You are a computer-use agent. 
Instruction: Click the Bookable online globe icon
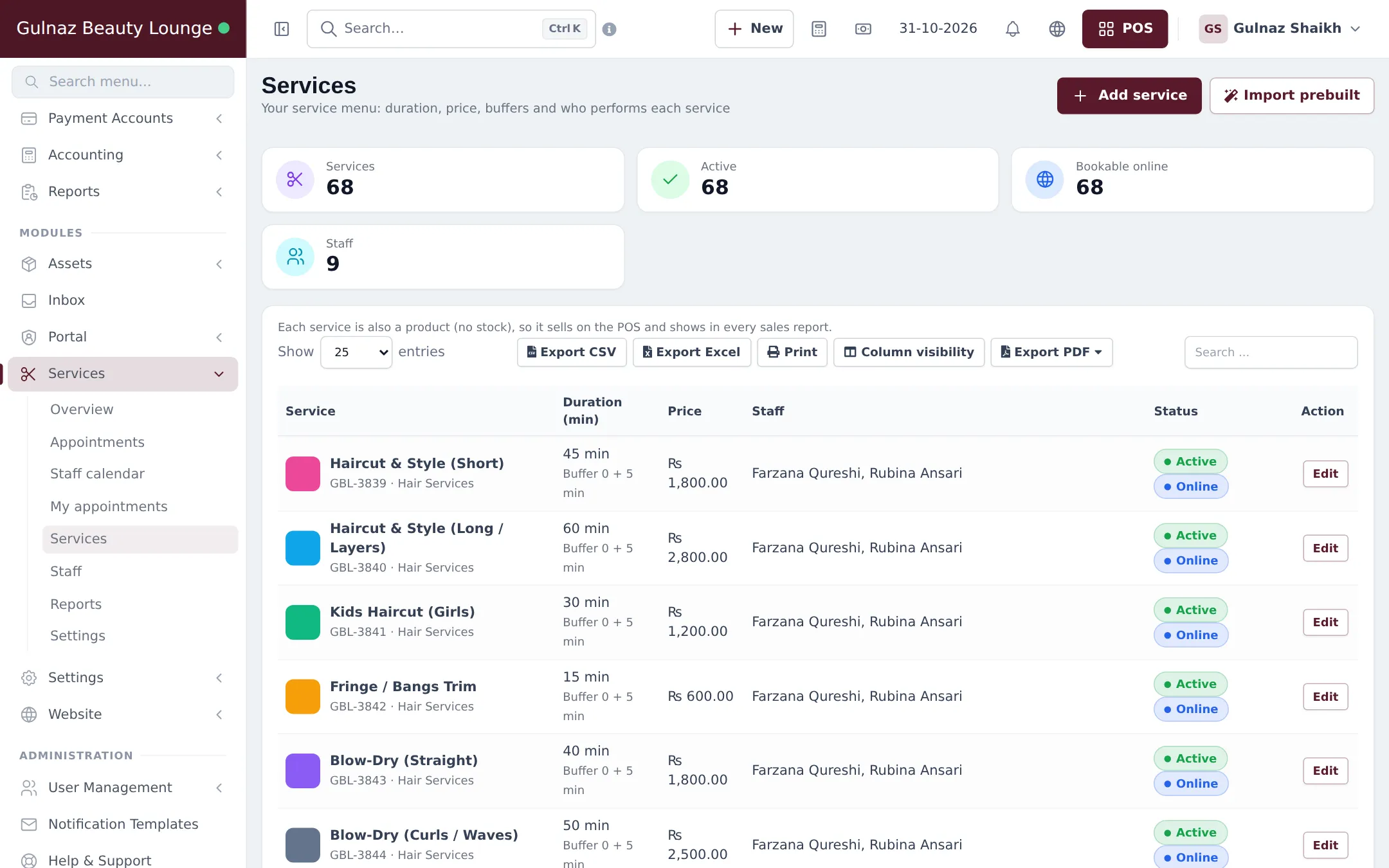coord(1045,179)
